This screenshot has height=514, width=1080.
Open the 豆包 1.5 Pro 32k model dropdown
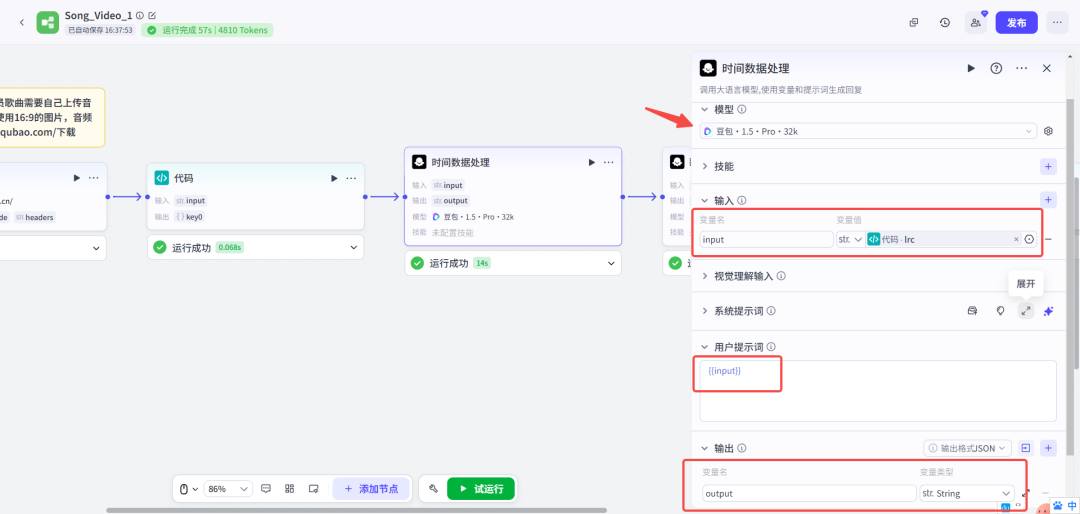coord(868,131)
